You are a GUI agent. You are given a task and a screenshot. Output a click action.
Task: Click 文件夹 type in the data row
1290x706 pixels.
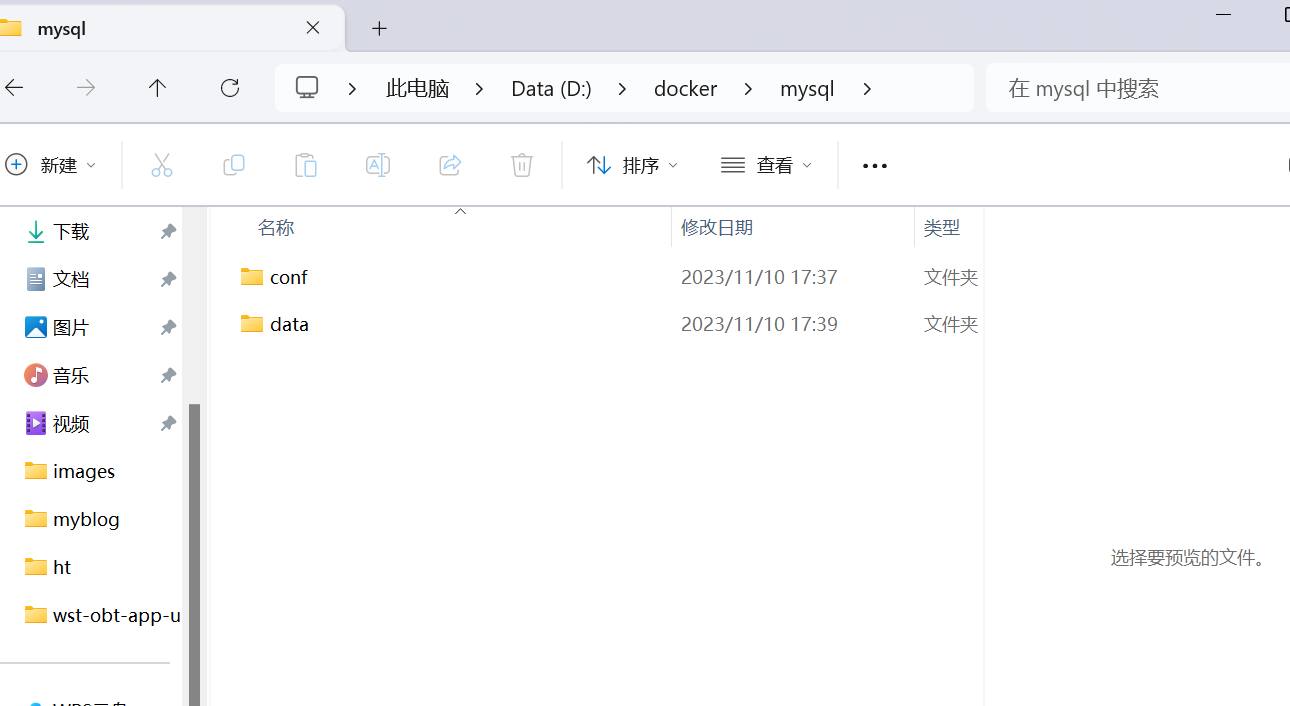(x=951, y=324)
